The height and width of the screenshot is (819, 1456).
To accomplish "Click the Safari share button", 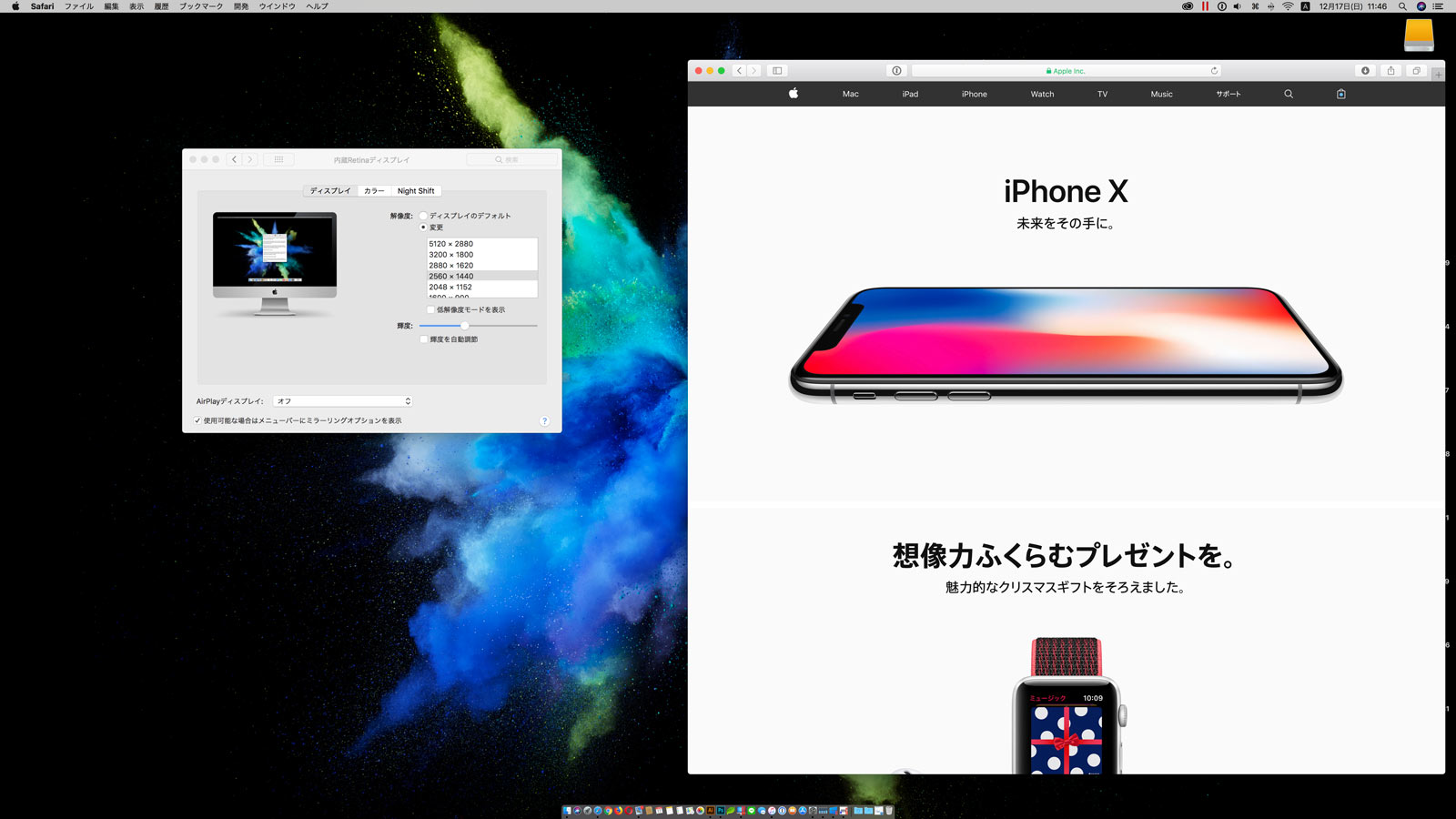I will [1390, 70].
